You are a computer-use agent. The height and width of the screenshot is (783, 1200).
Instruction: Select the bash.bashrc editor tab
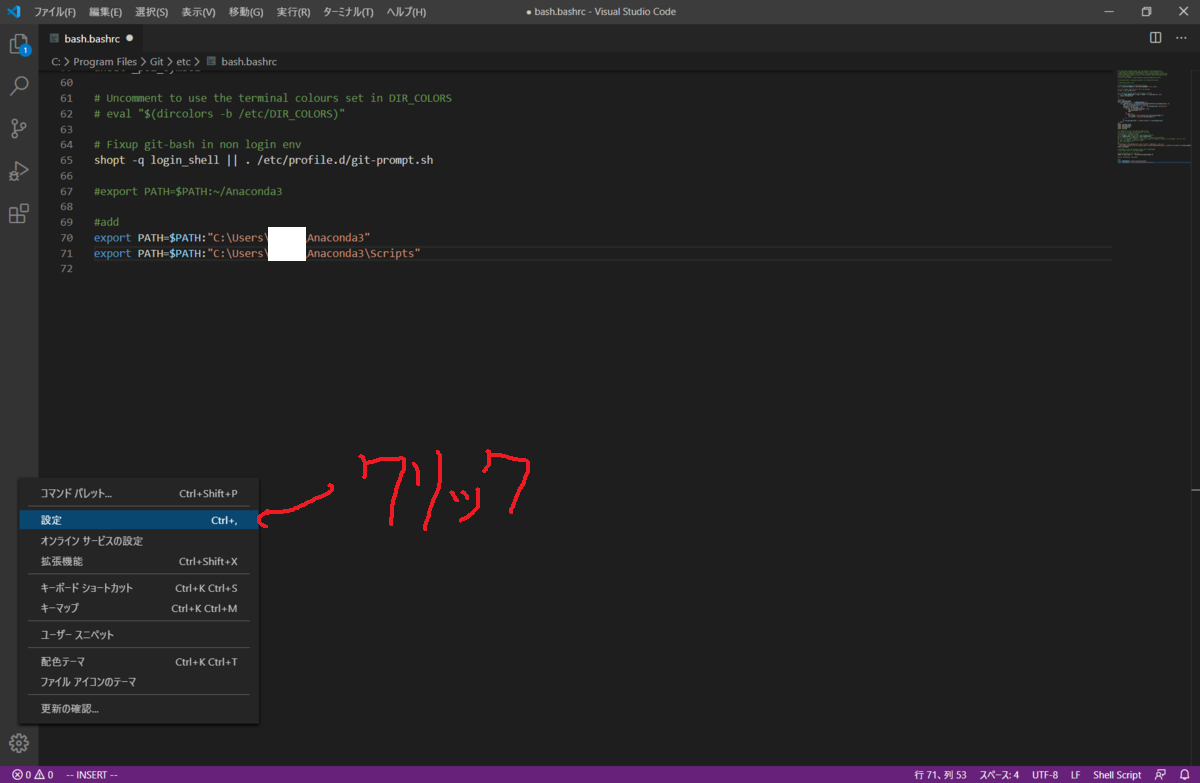[91, 38]
